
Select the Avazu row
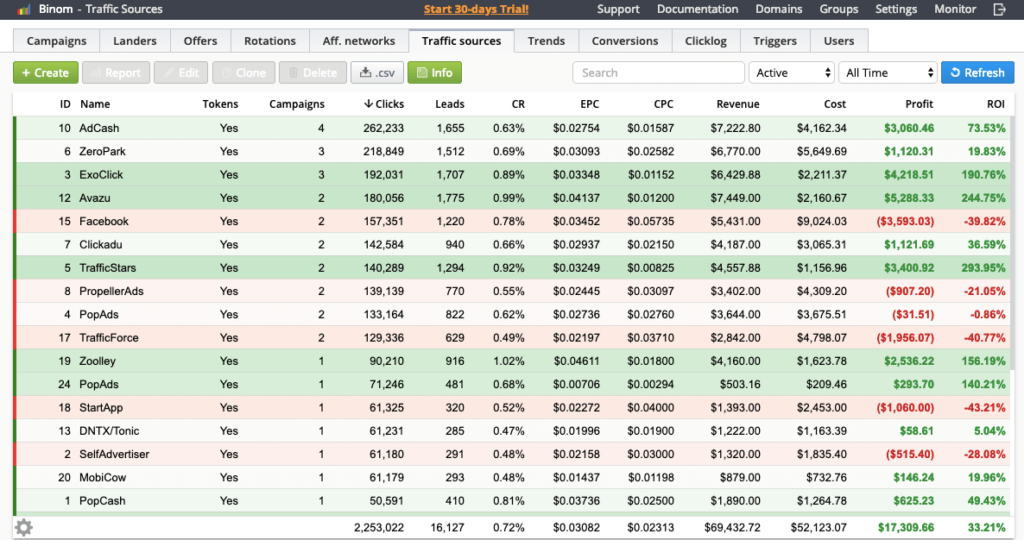[x=512, y=198]
